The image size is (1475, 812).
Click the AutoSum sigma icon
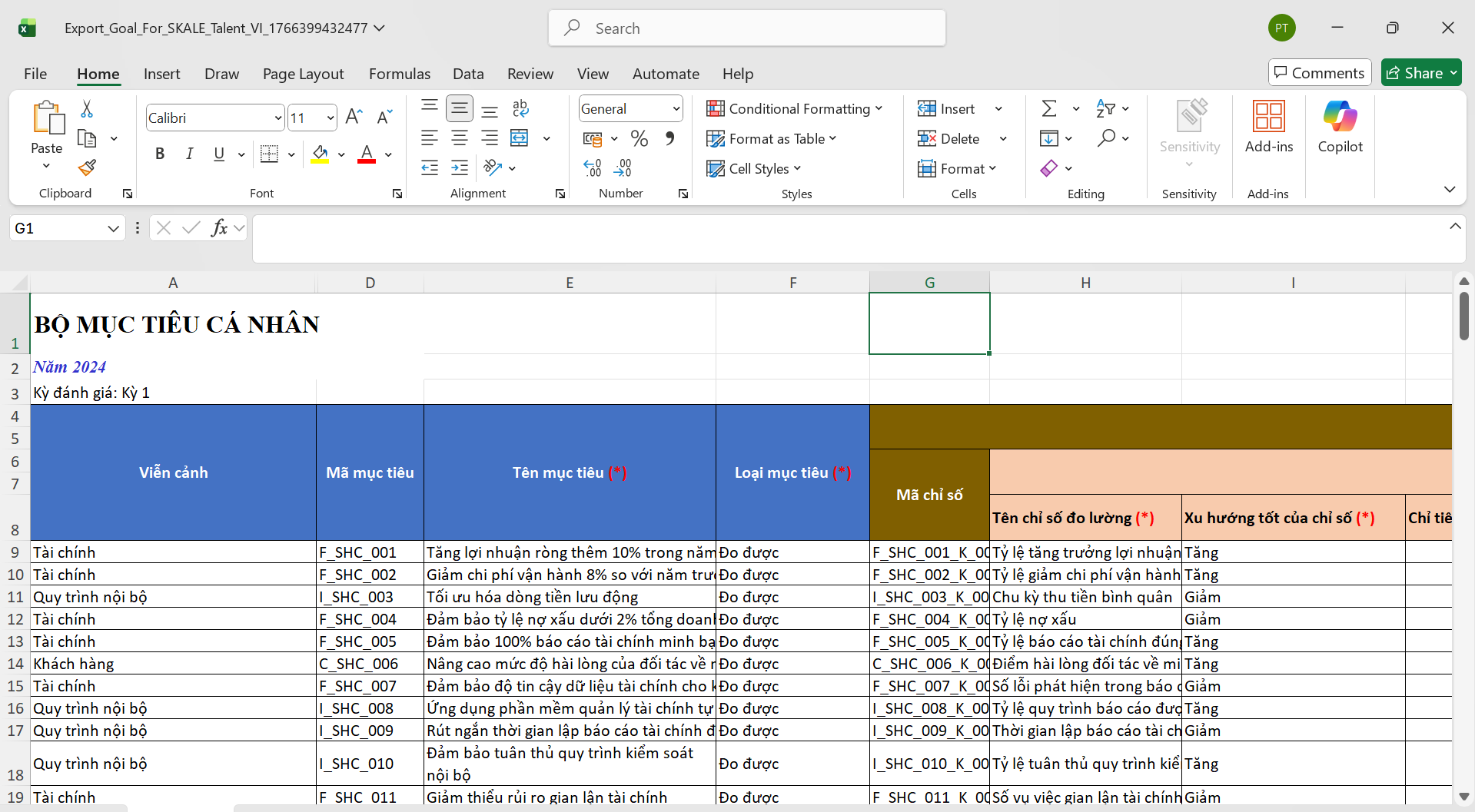click(1049, 108)
